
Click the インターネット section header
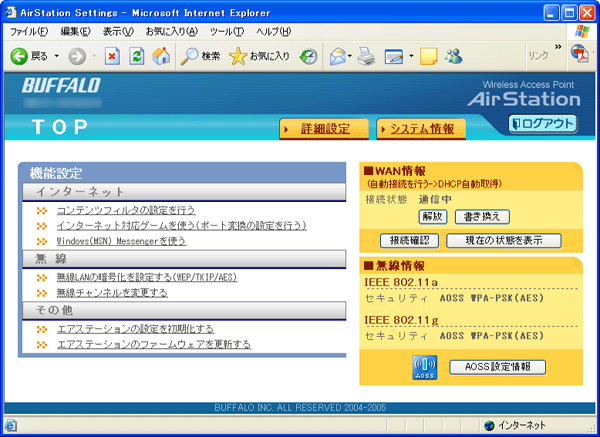(x=184, y=192)
